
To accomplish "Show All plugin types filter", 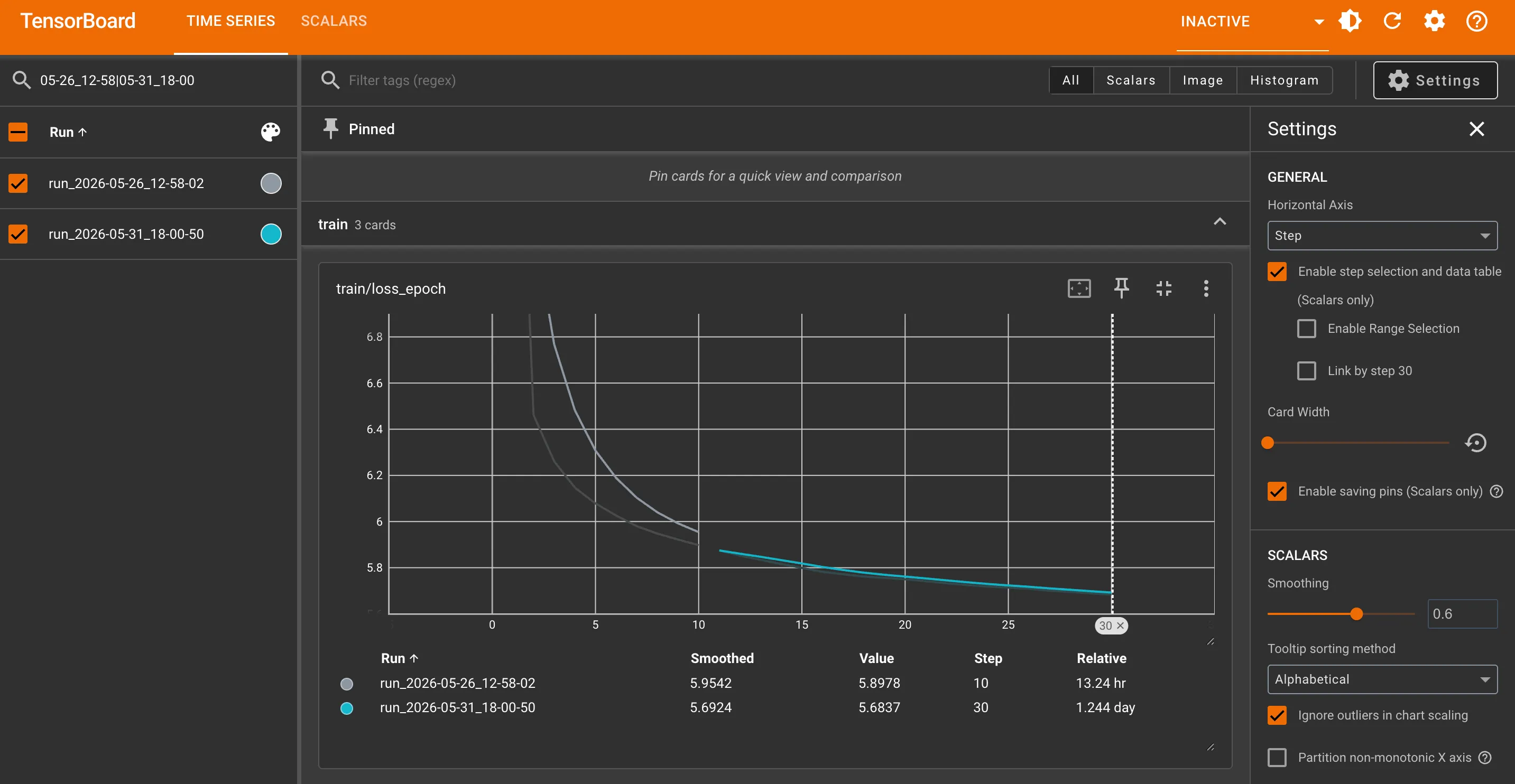I will 1070,80.
